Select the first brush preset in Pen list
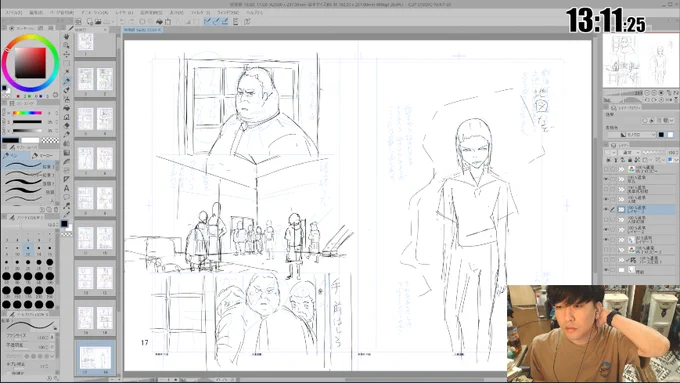 tap(29, 166)
